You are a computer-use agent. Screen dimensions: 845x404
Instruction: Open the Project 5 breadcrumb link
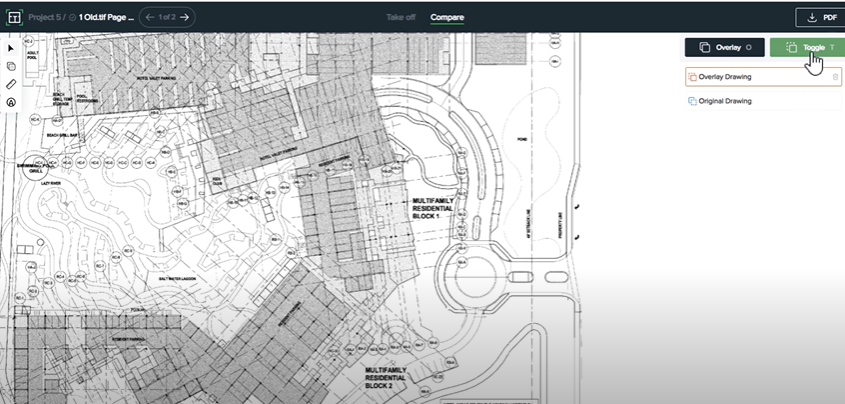point(44,17)
